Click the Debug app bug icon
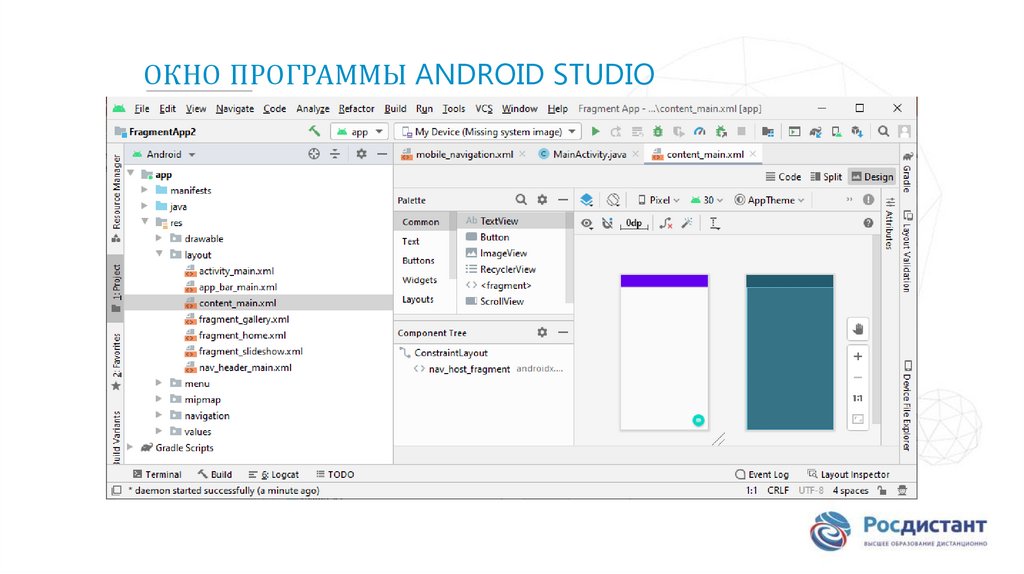 pos(657,131)
